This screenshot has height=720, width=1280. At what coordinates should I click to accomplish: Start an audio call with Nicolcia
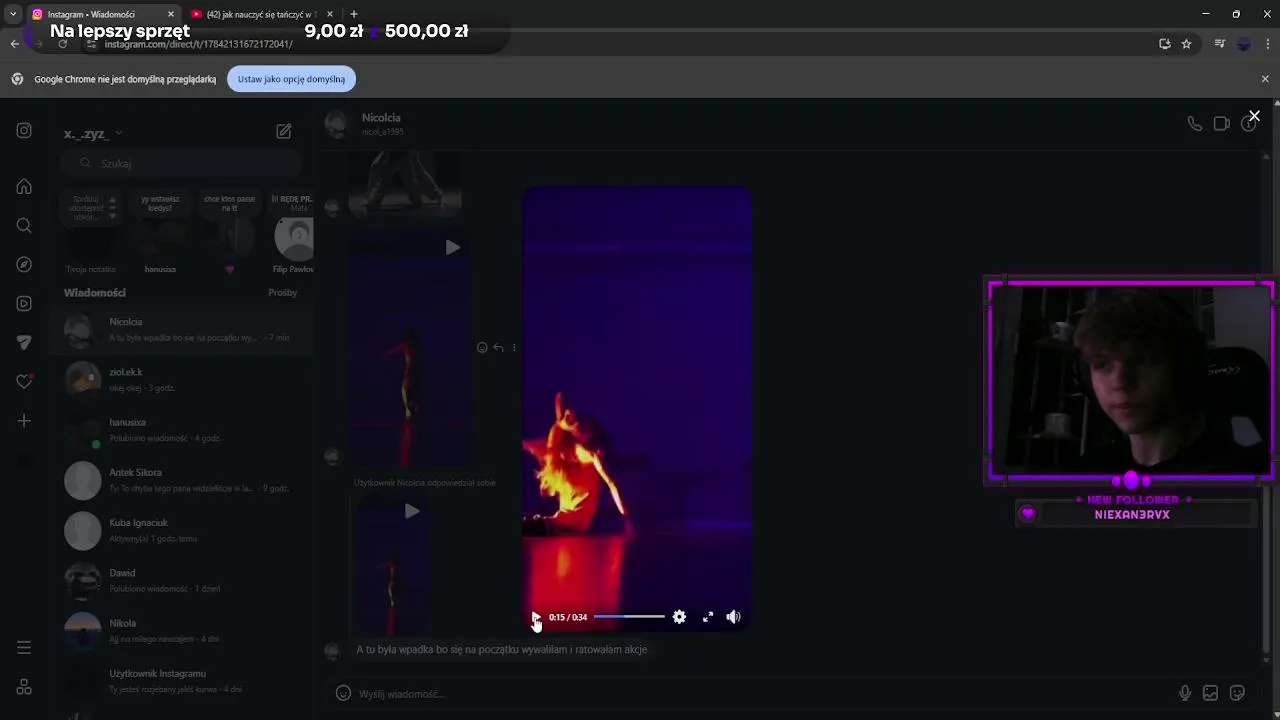(x=1194, y=124)
